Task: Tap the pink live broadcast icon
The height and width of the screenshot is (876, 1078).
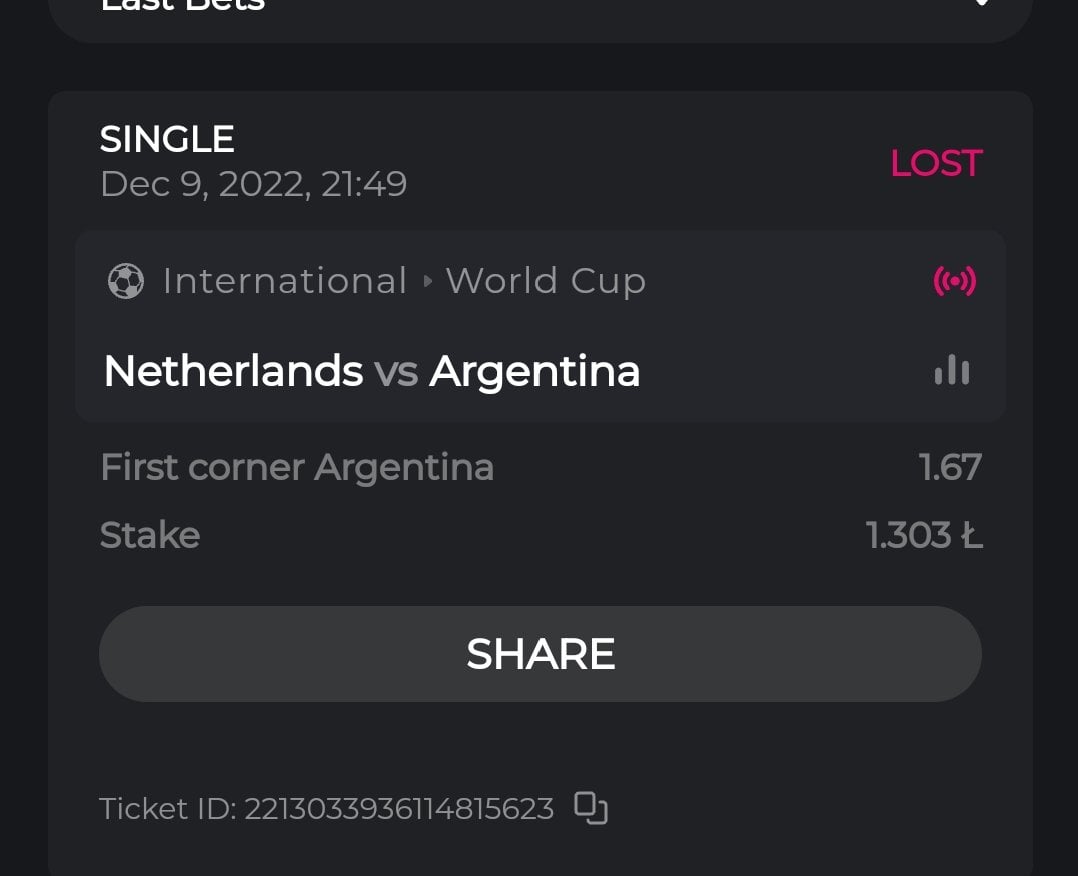Action: tap(954, 281)
